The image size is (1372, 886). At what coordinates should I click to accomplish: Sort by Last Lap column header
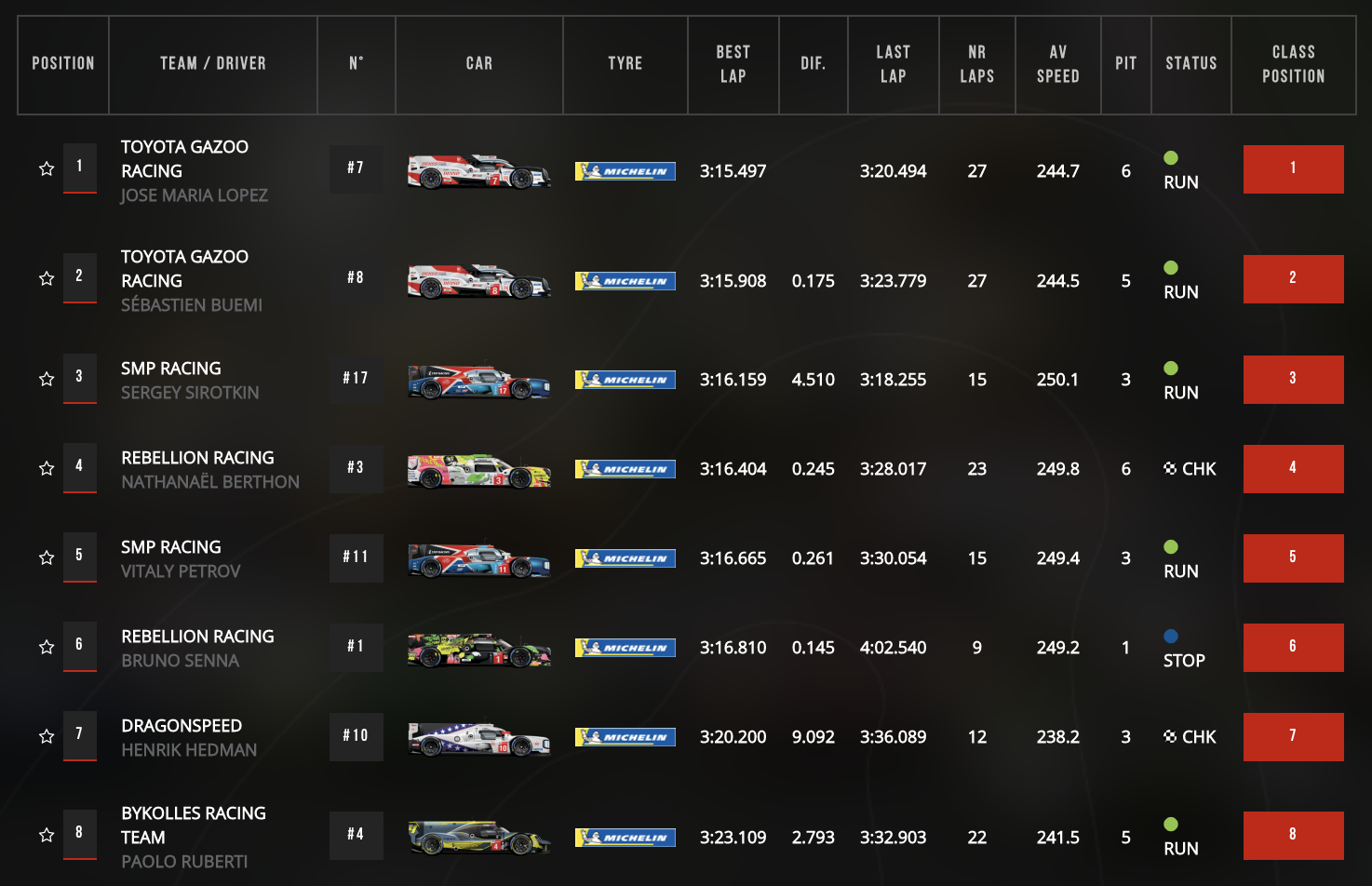894,64
